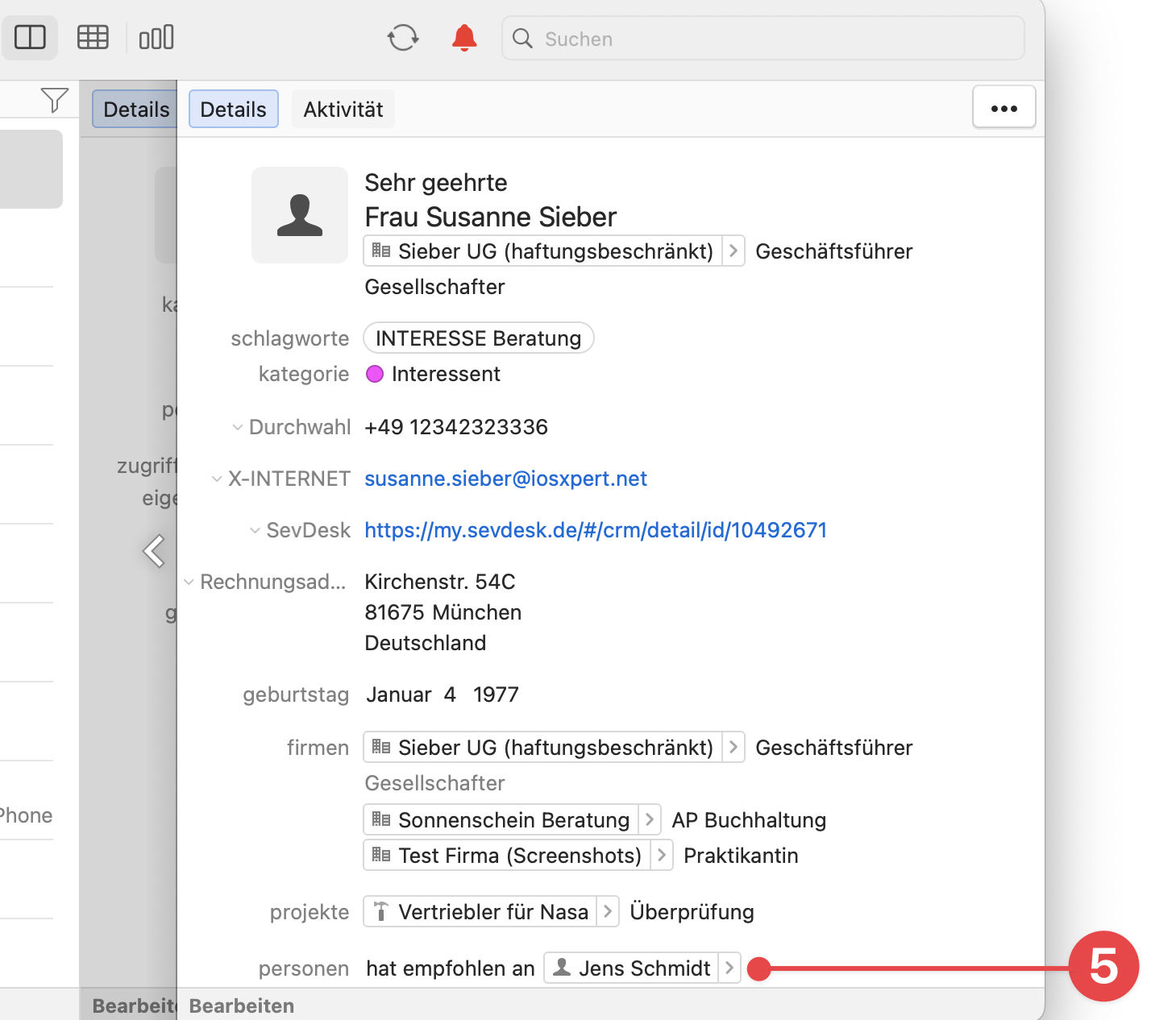Switch to the table grid view icon
The height and width of the screenshot is (1020, 1176).
pyautogui.click(x=93, y=38)
